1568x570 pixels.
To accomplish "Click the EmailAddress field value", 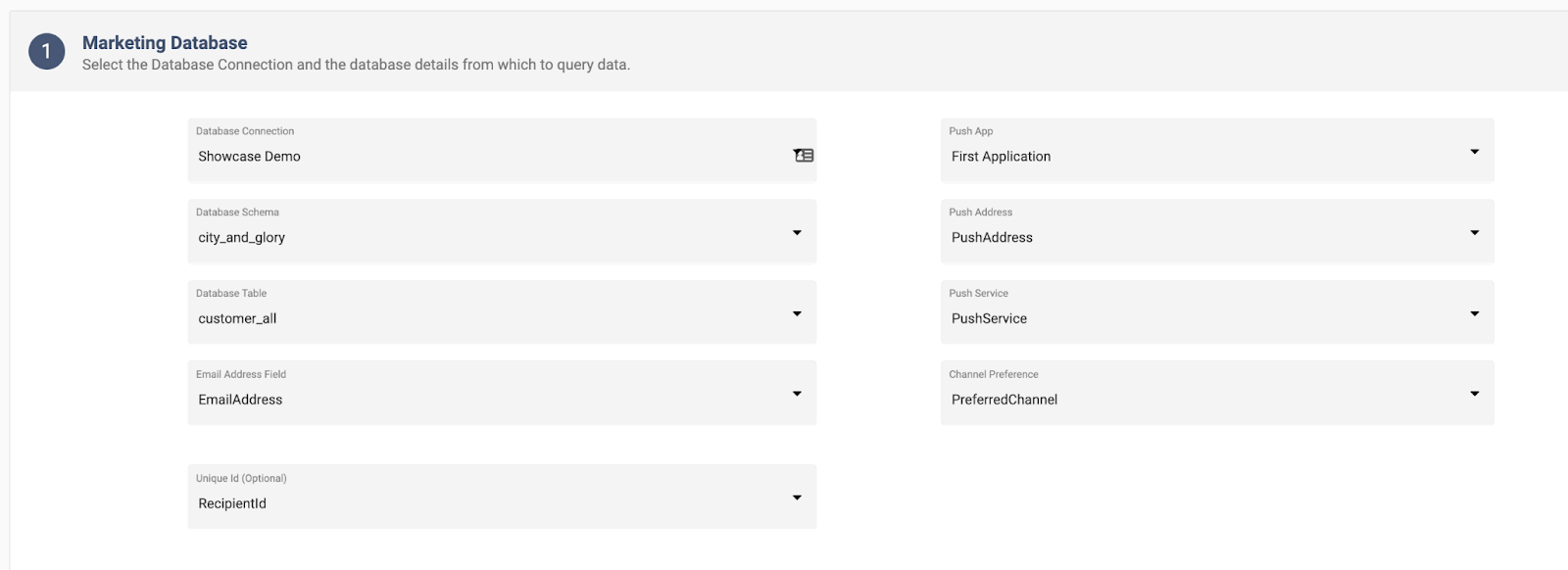I will click(240, 400).
